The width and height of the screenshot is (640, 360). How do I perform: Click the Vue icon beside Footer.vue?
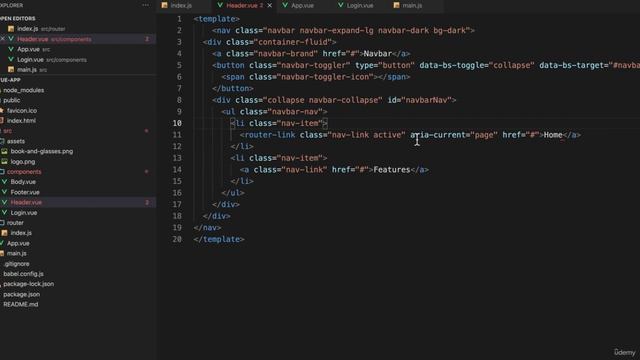[x=4, y=192]
